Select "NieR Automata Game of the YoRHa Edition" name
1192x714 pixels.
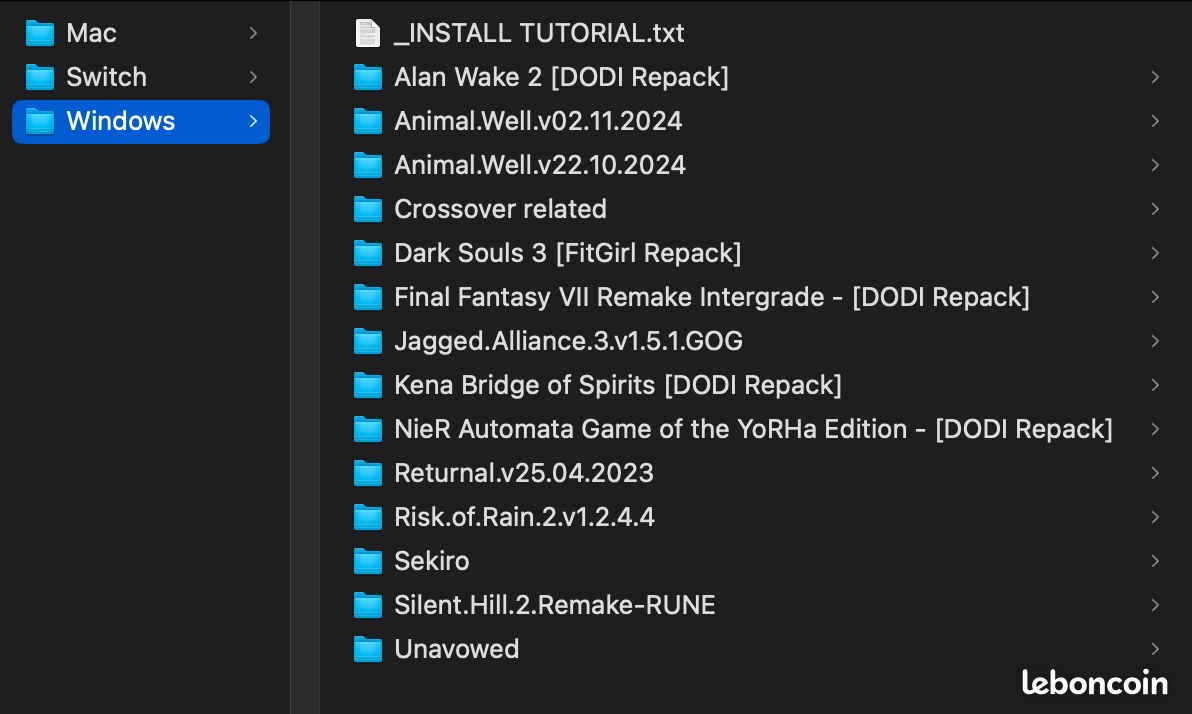651,430
